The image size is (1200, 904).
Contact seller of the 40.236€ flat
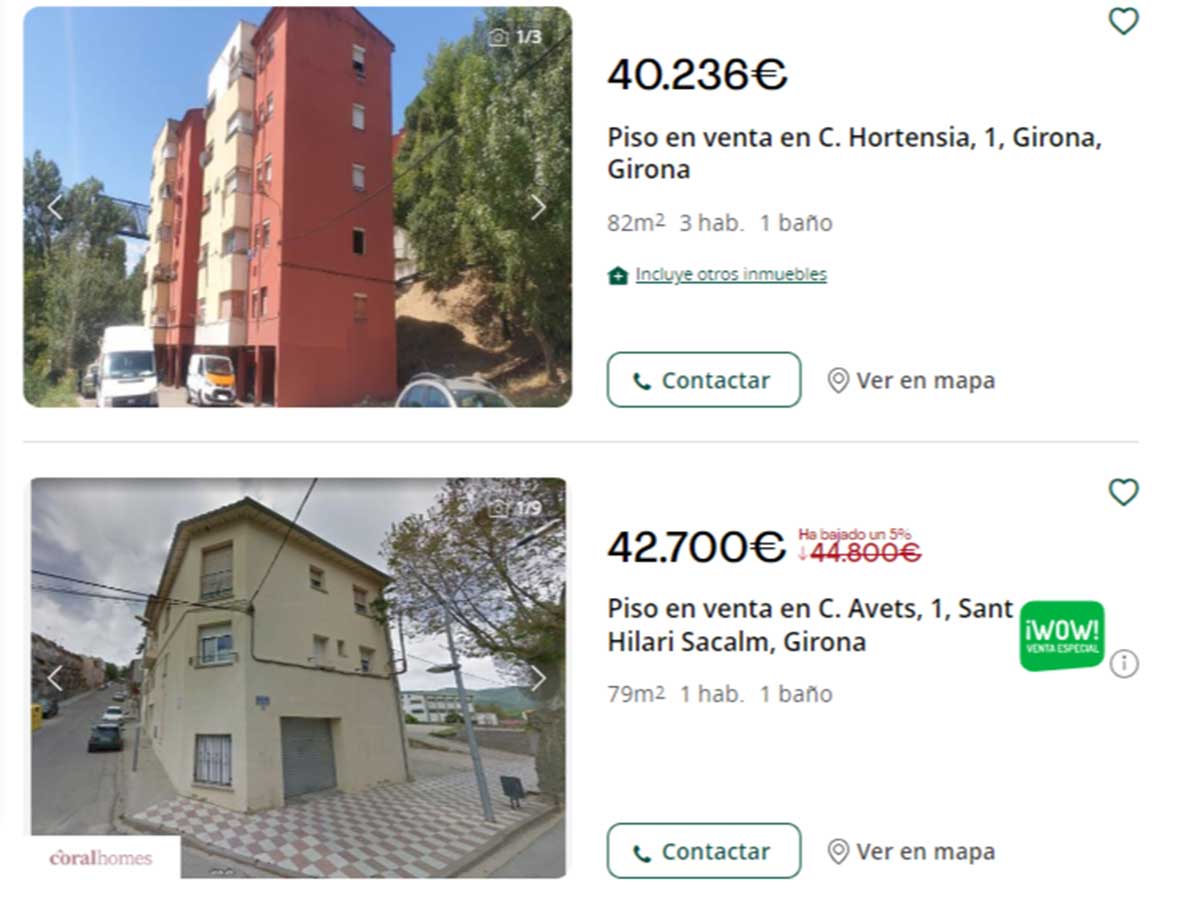(x=704, y=380)
